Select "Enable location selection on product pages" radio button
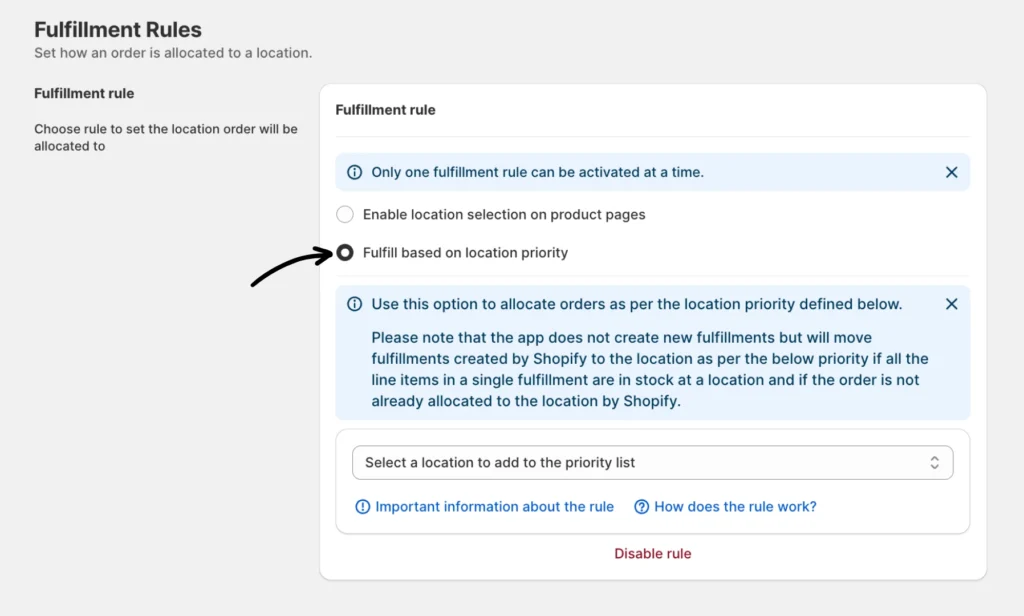The image size is (1024, 616). coord(345,214)
